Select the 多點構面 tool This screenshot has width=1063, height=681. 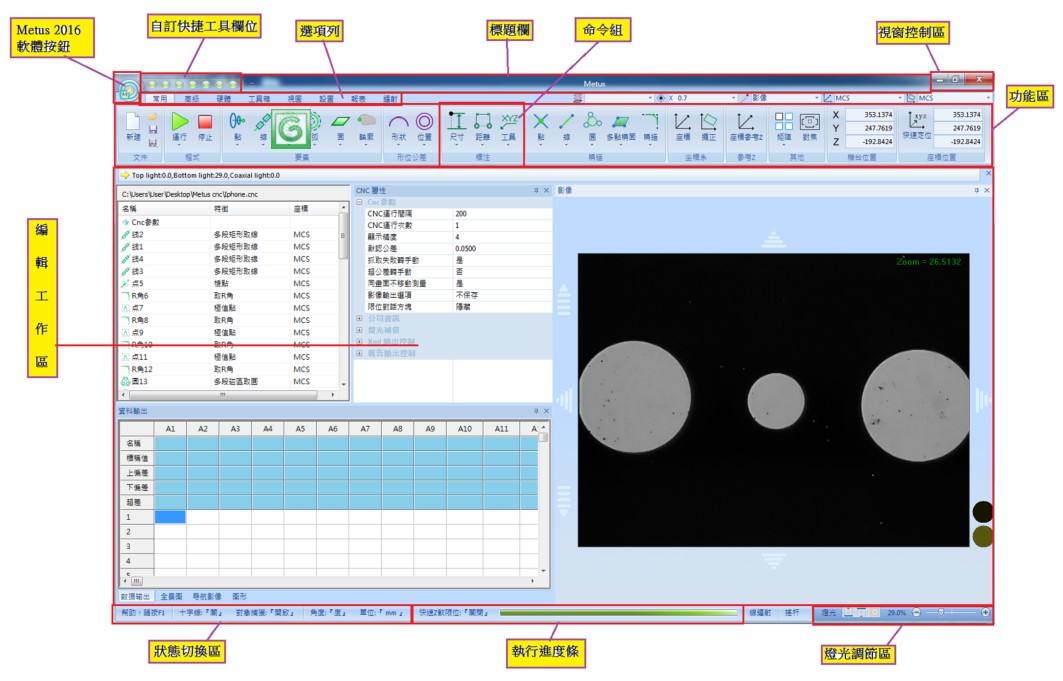click(621, 127)
